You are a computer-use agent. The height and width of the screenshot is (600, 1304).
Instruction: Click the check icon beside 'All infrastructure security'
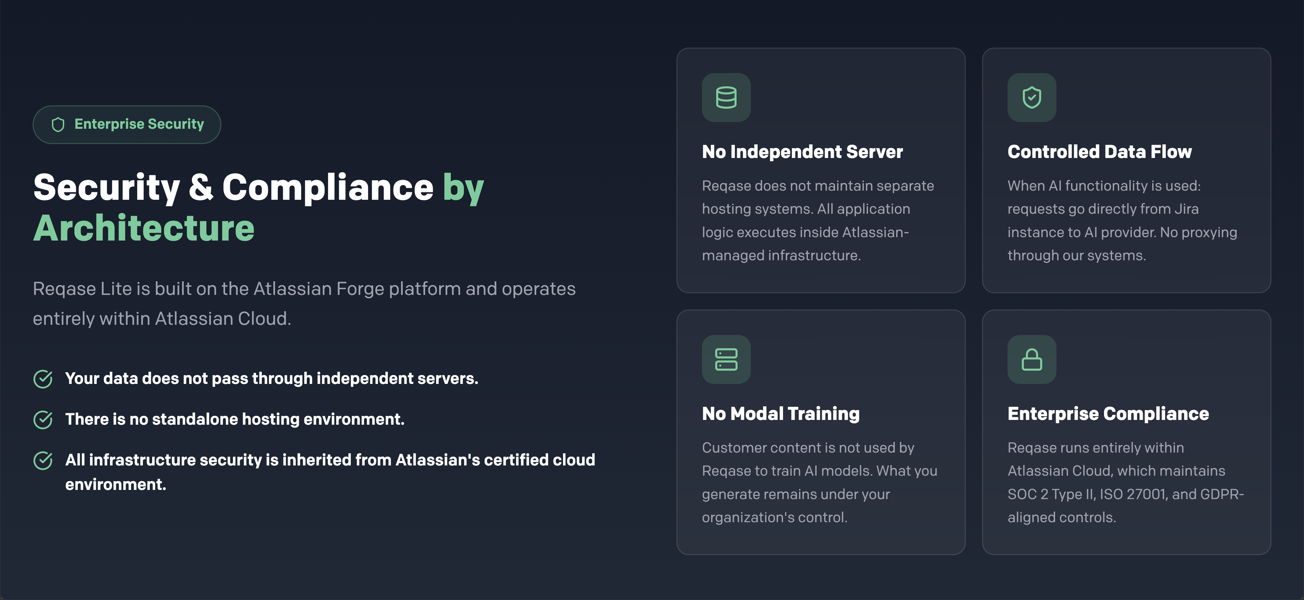pos(43,461)
